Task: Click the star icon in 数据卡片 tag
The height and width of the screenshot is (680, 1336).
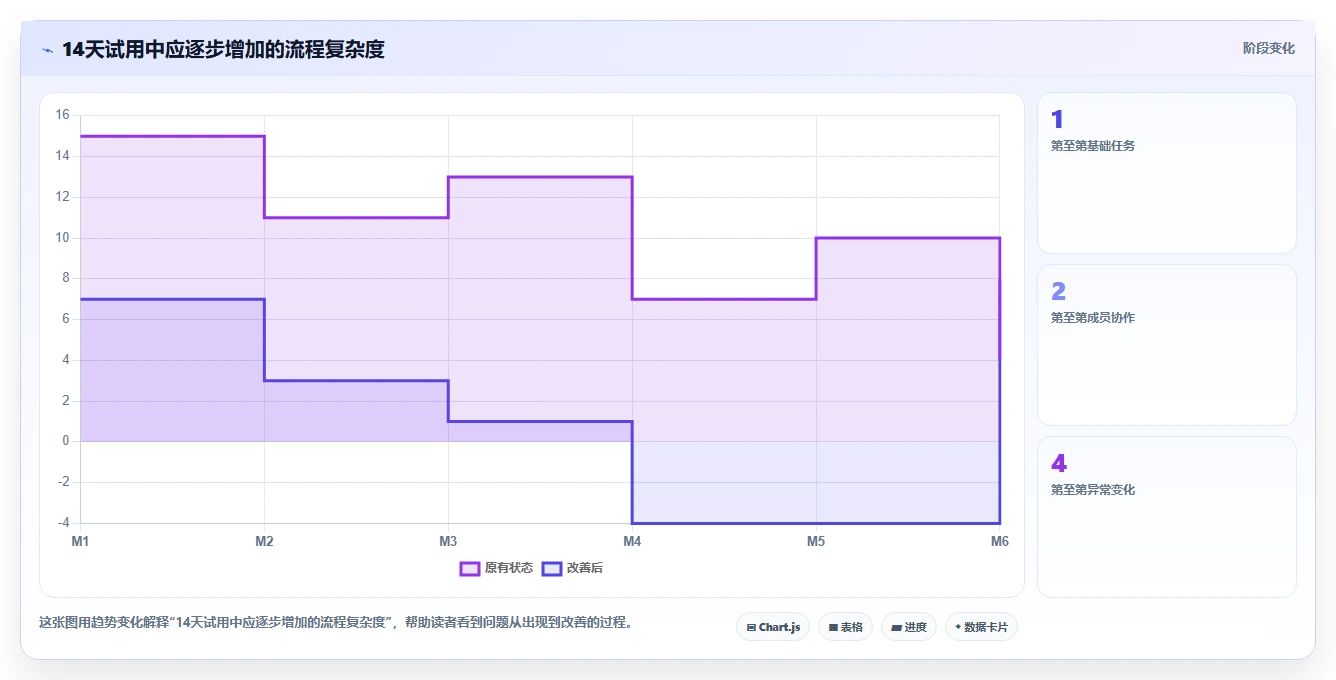Action: 958,627
